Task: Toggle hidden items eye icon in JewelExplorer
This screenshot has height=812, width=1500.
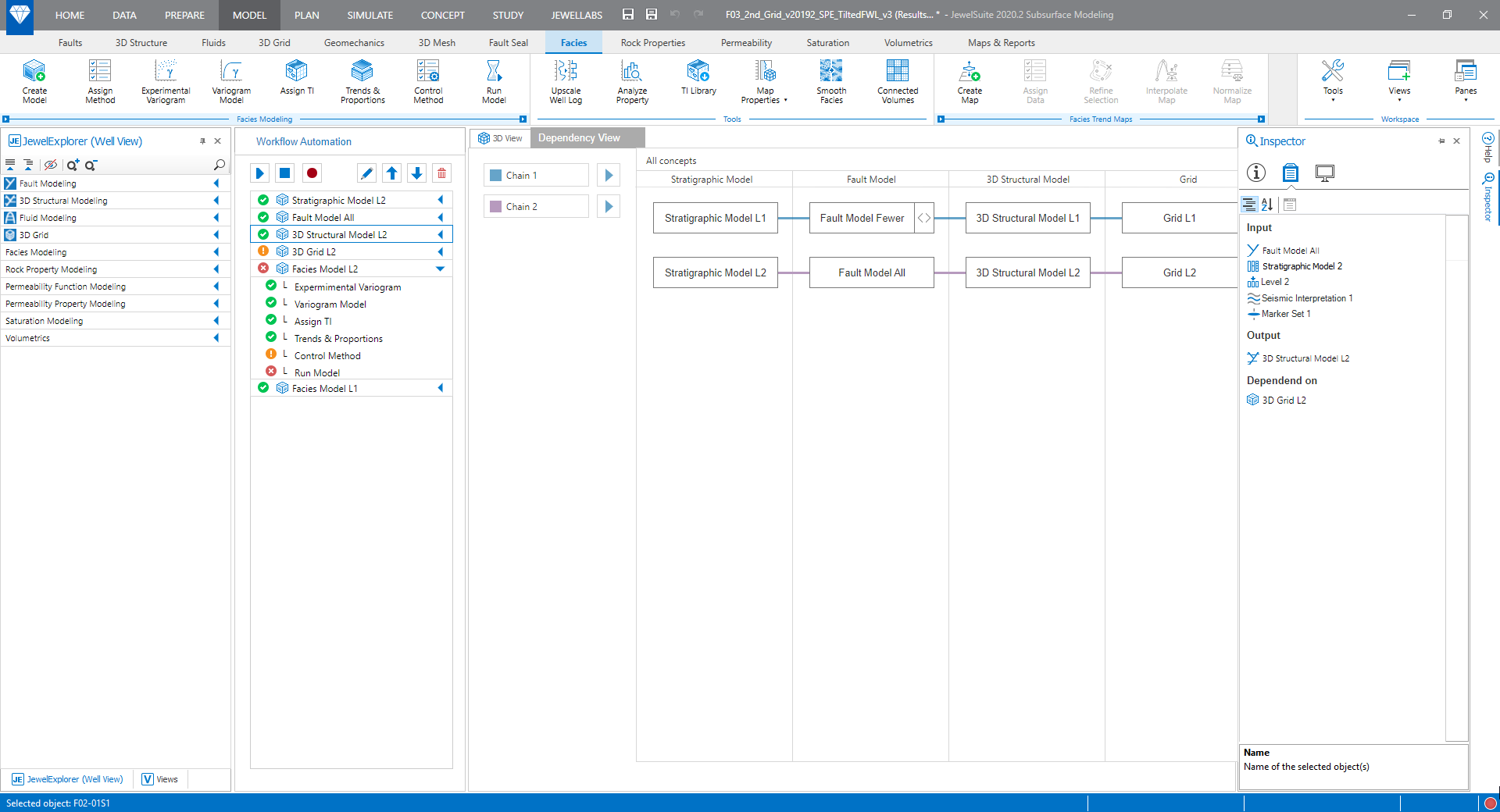Action: click(51, 165)
